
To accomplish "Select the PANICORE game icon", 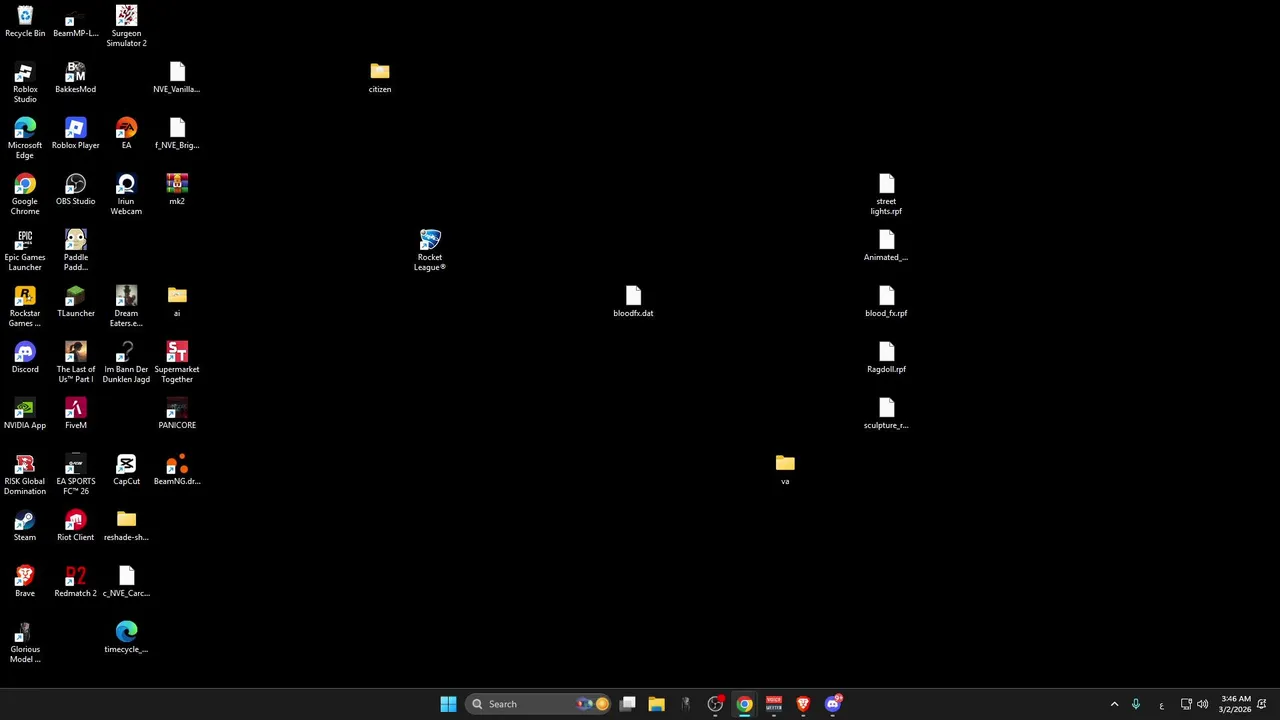I will coord(177,414).
